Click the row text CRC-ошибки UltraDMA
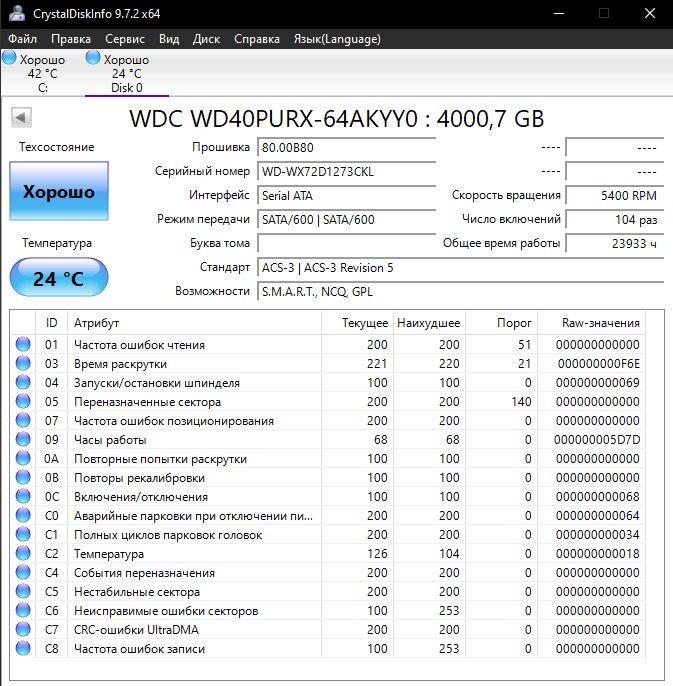Screen dimensions: 673x686 (x=136, y=630)
